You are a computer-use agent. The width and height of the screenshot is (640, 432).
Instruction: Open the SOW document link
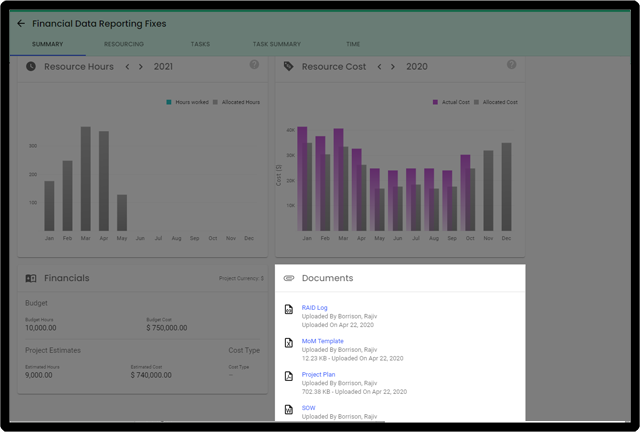click(x=309, y=408)
